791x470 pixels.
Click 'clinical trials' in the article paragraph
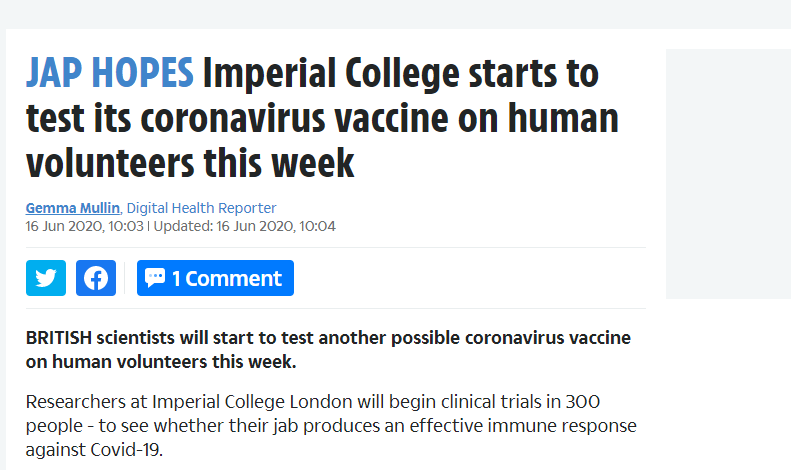tap(423, 401)
